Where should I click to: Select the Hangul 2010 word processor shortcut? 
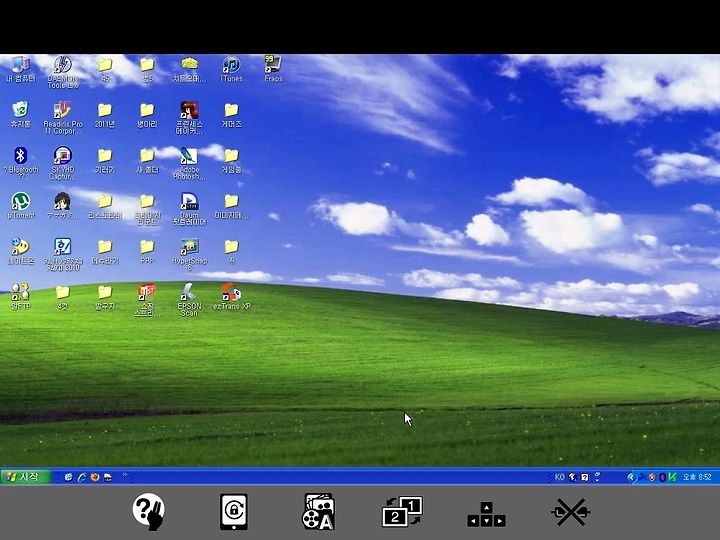tap(63, 254)
